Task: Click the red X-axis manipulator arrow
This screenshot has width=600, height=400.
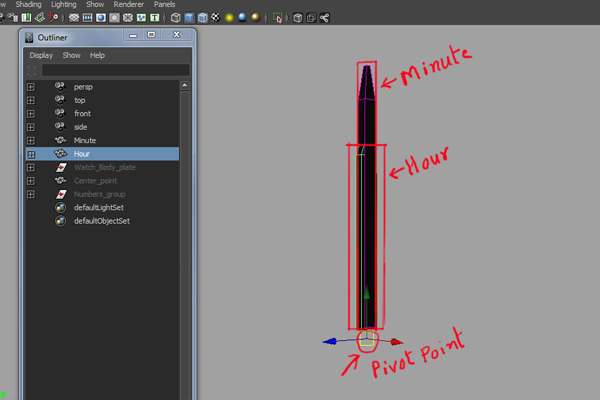Action: (397, 341)
